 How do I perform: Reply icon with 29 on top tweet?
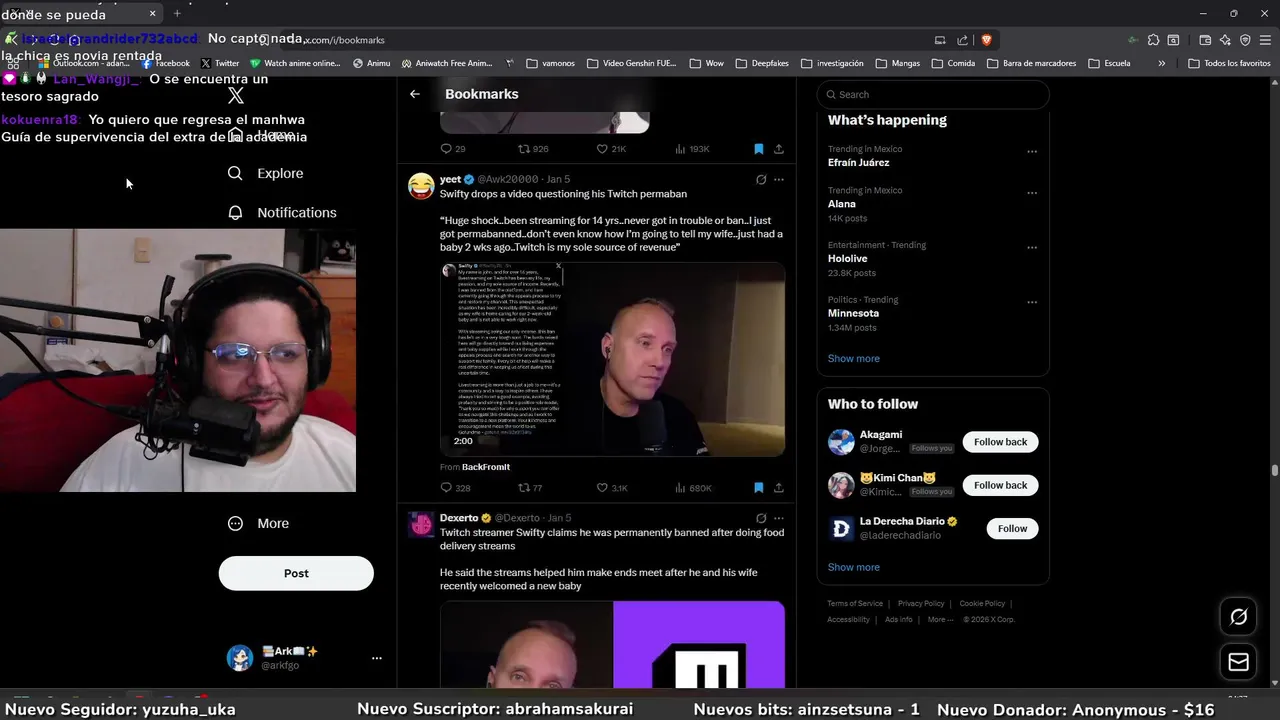coord(453,149)
